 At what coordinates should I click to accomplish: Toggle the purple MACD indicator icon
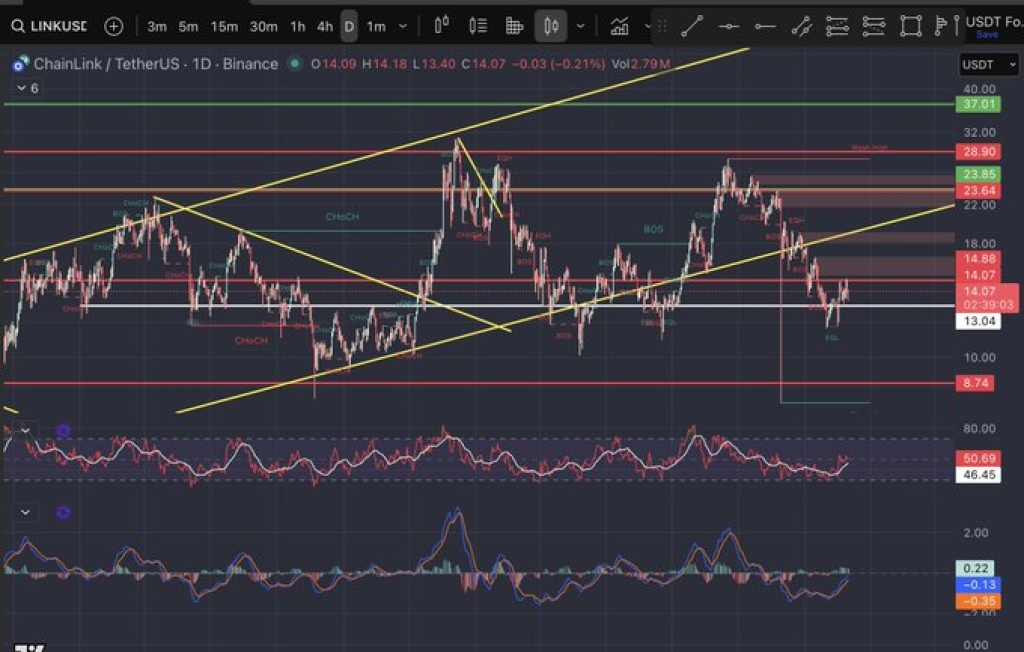pyautogui.click(x=63, y=513)
